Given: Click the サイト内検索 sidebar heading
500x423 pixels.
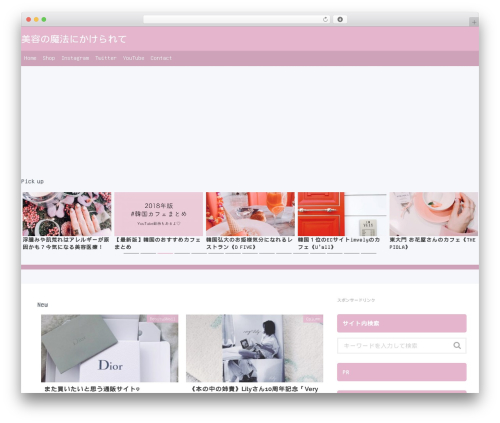Looking at the screenshot, I should [402, 323].
